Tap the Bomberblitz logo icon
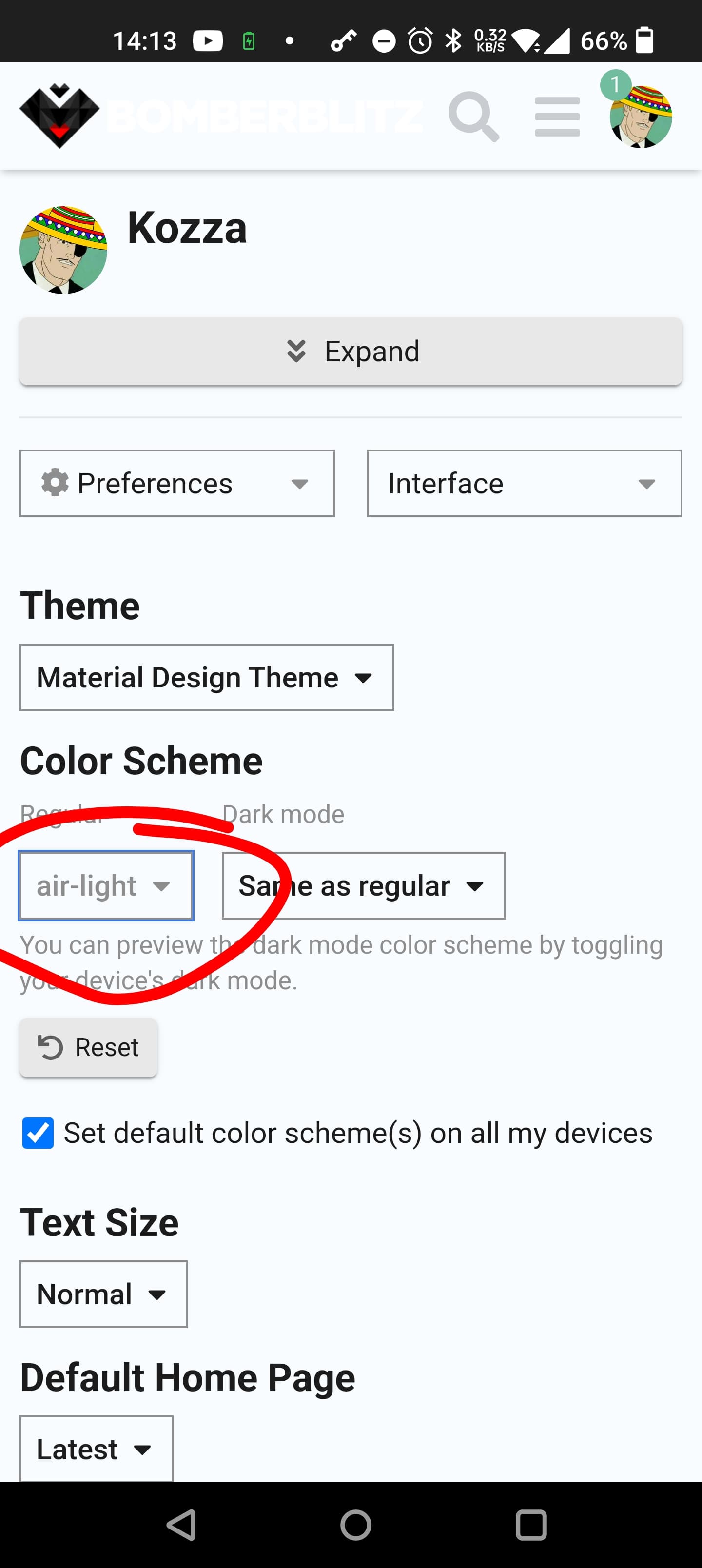The image size is (702, 1568). click(x=59, y=116)
